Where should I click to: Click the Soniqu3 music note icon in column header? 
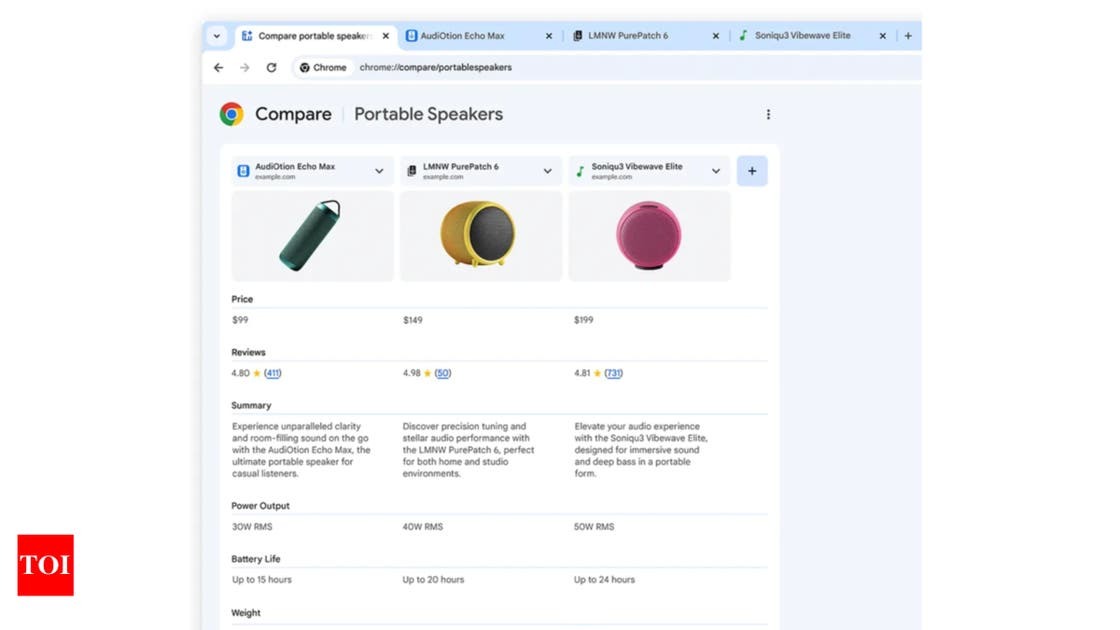(580, 171)
